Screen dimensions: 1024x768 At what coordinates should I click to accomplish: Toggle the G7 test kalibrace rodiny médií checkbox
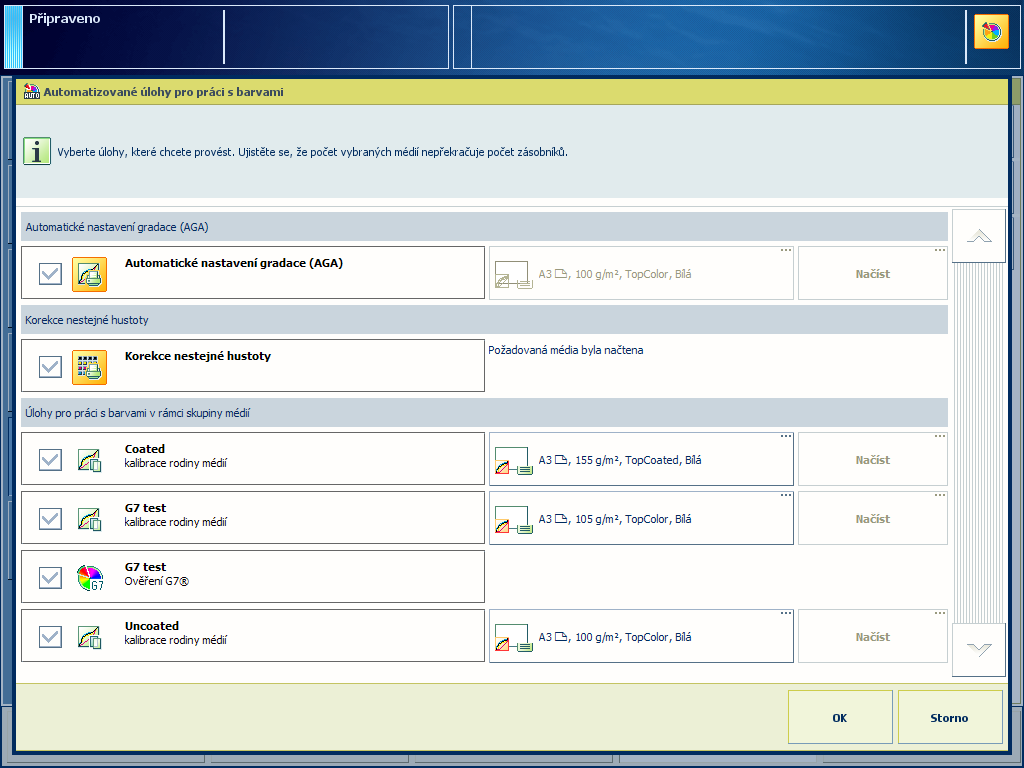[50, 519]
